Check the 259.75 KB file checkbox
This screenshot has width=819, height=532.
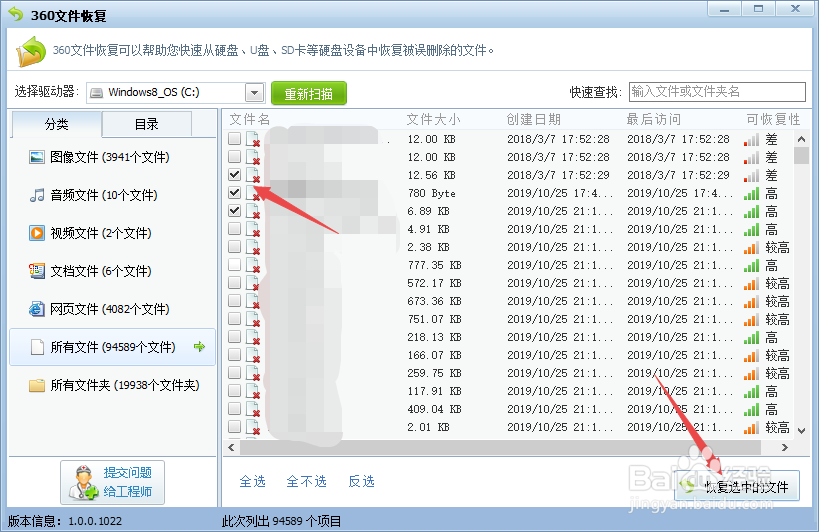coord(235,372)
